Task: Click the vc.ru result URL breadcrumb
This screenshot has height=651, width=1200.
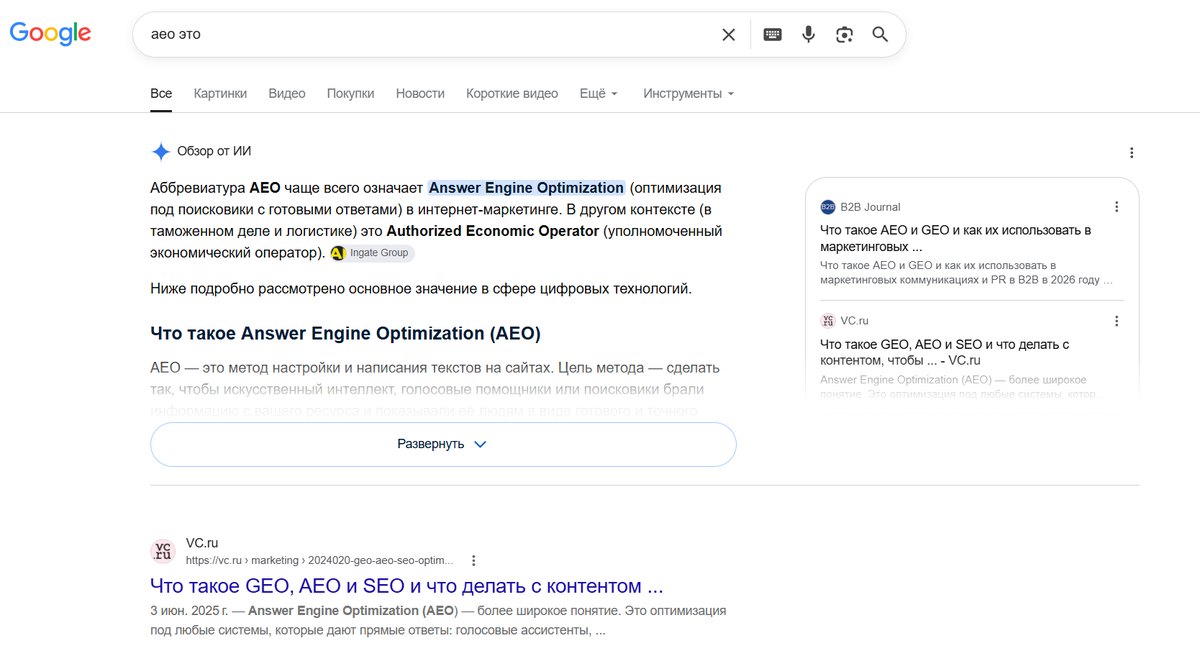Action: (x=319, y=561)
